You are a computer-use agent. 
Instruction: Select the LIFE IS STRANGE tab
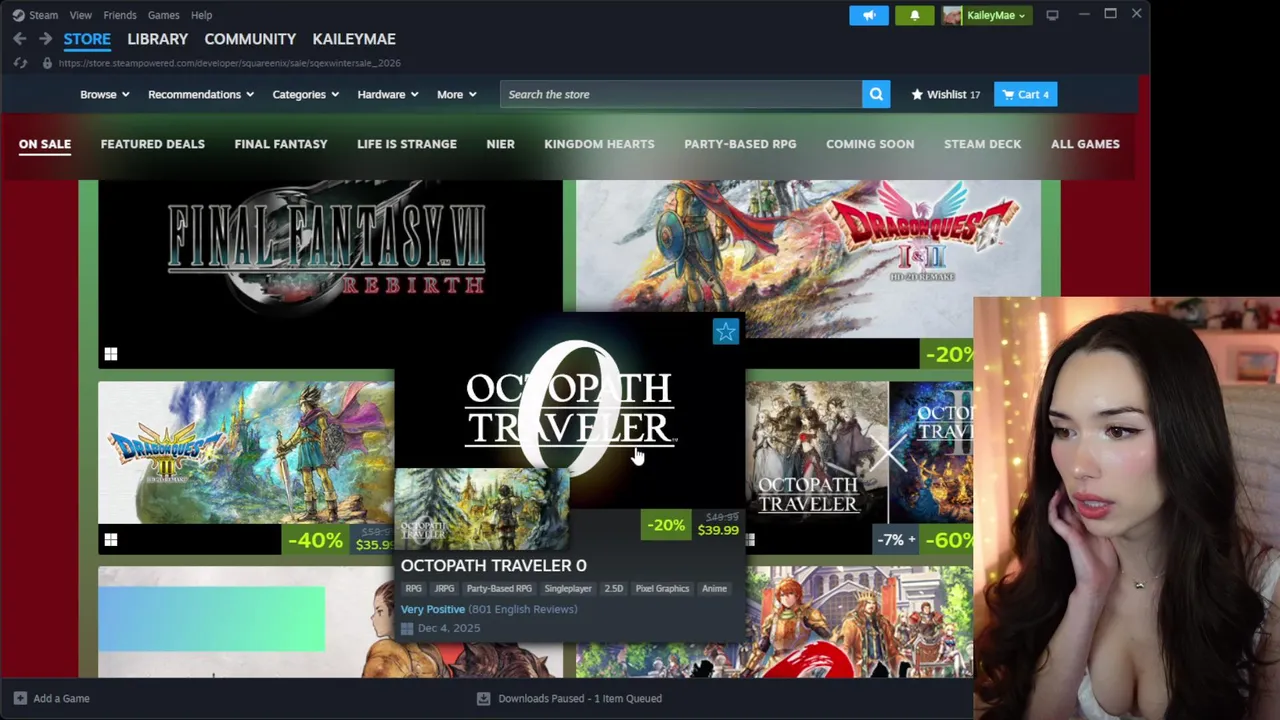[407, 144]
